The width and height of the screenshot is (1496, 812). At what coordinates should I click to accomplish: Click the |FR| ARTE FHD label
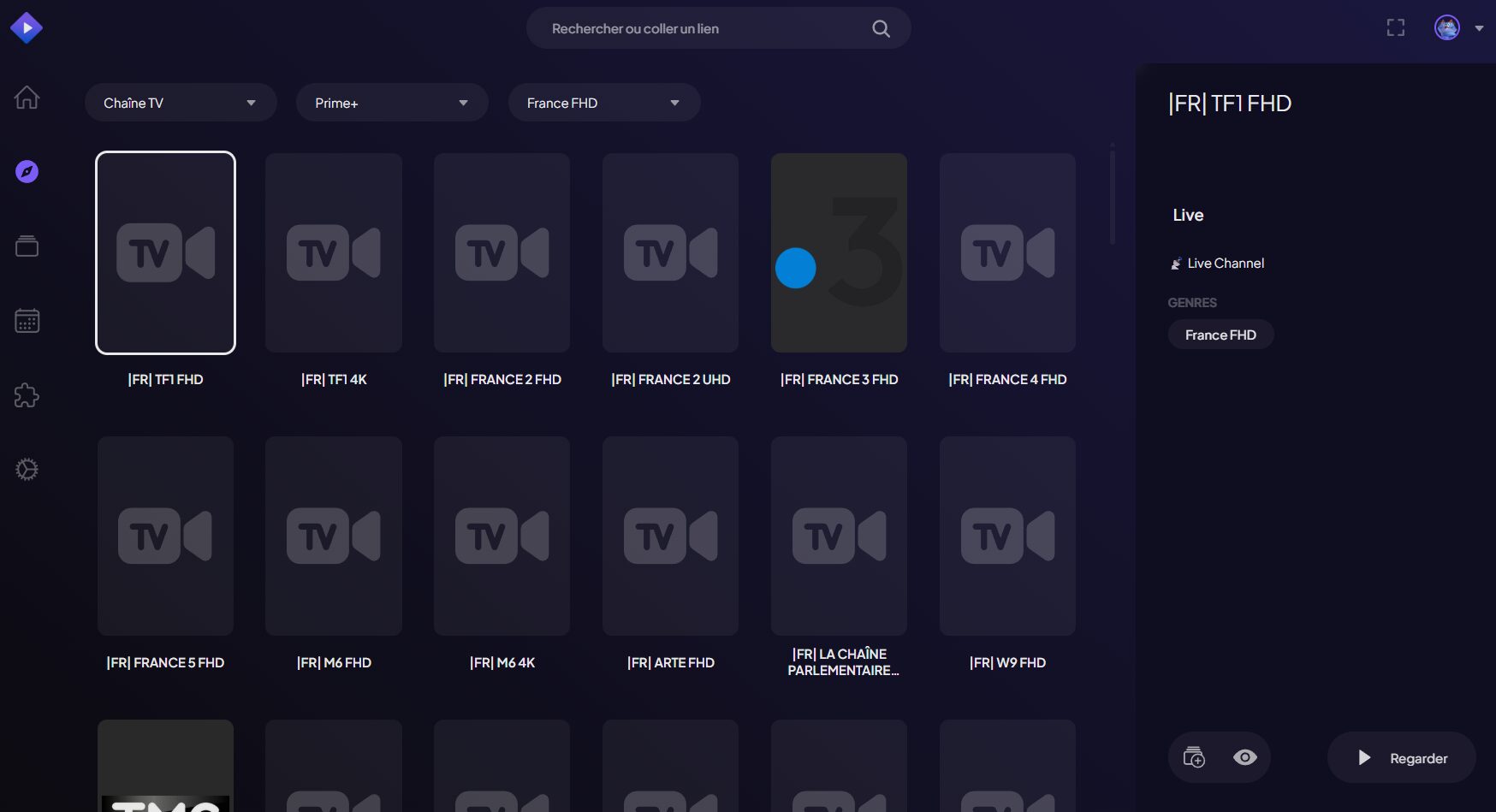(x=671, y=662)
